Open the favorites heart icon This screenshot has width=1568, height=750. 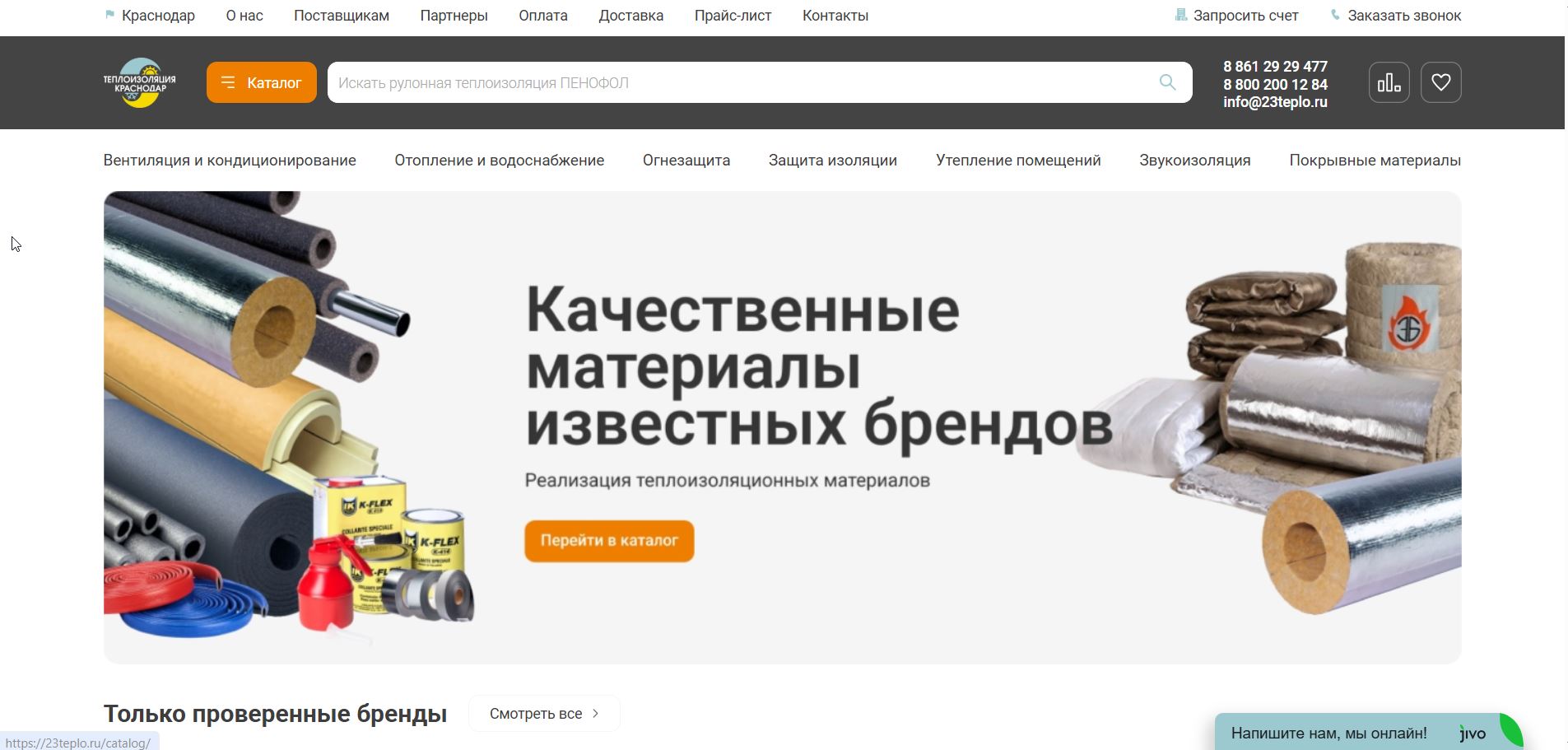click(1440, 82)
